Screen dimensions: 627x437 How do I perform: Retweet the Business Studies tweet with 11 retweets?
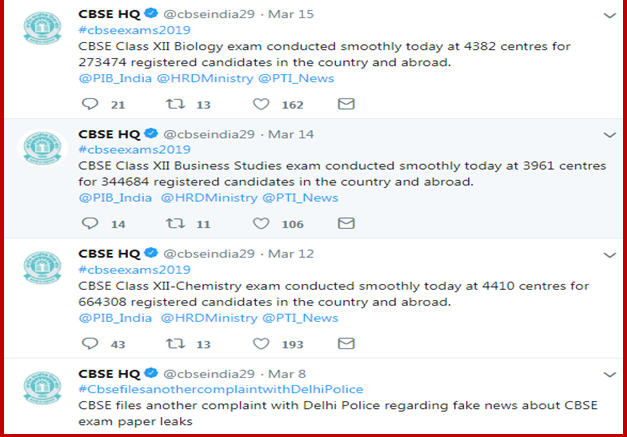point(176,223)
